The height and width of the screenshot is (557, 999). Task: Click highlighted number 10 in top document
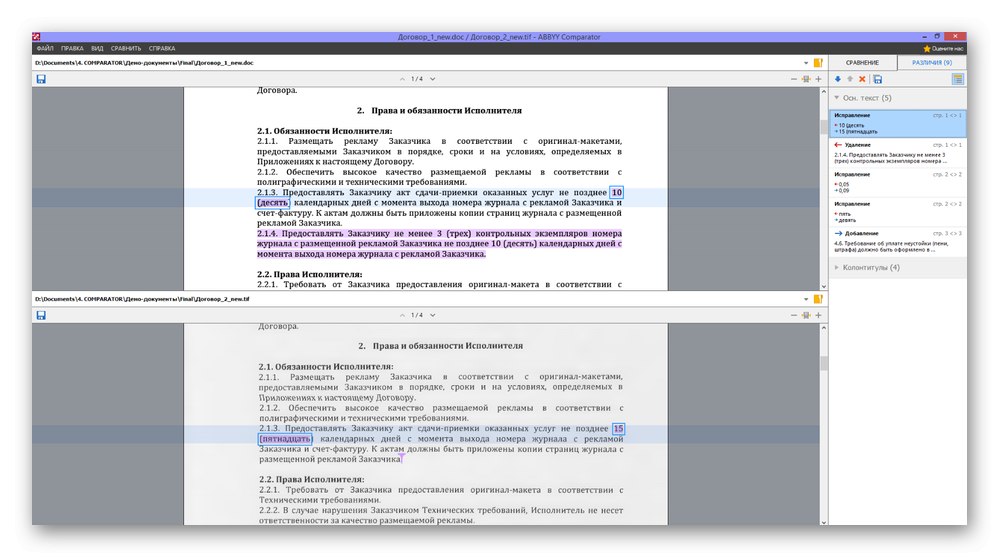tap(616, 192)
